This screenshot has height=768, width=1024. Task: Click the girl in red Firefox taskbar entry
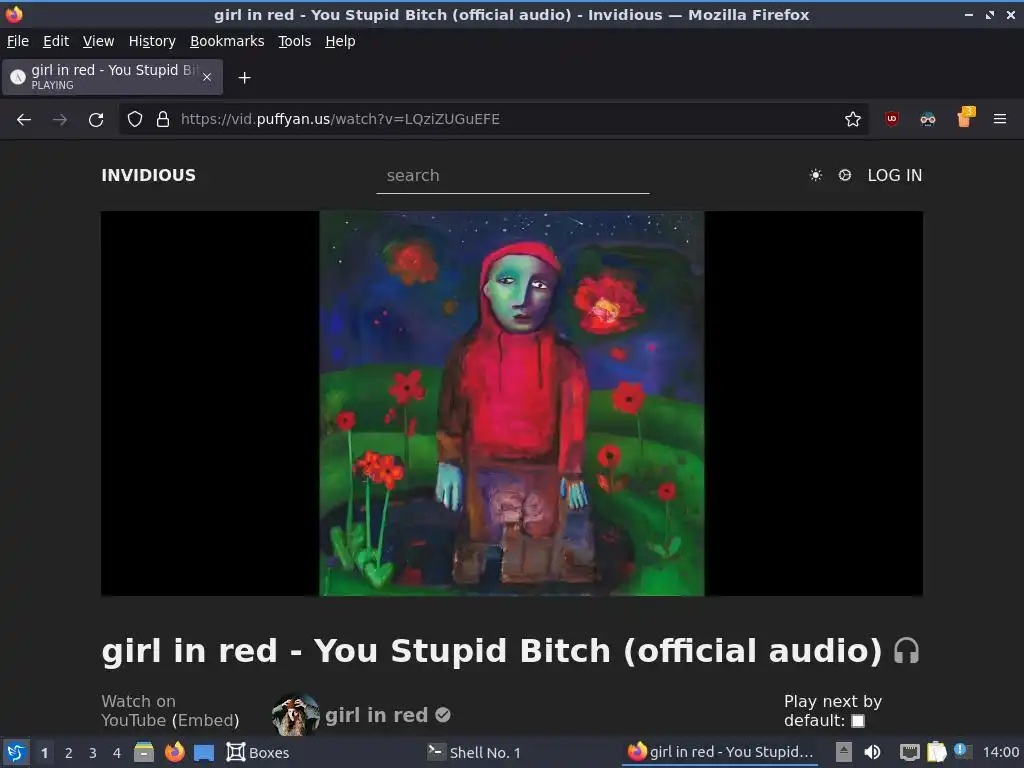[x=720, y=752]
